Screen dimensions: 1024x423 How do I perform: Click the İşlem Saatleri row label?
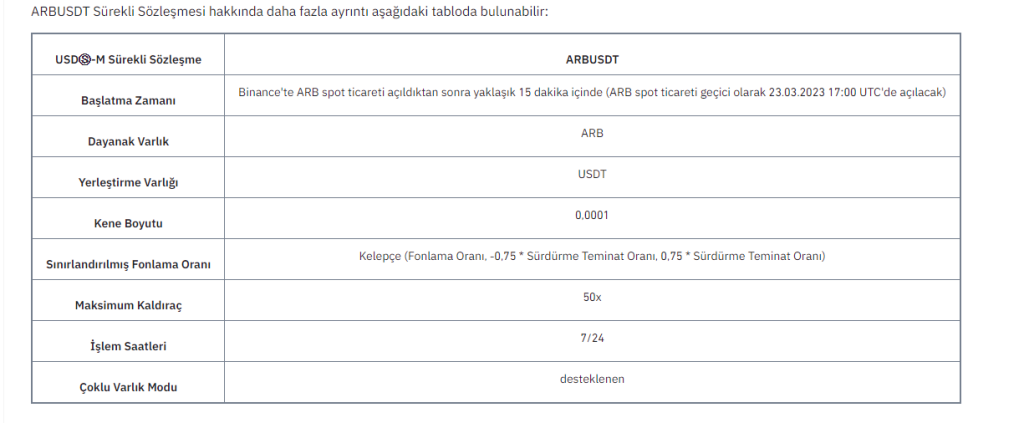(127, 346)
